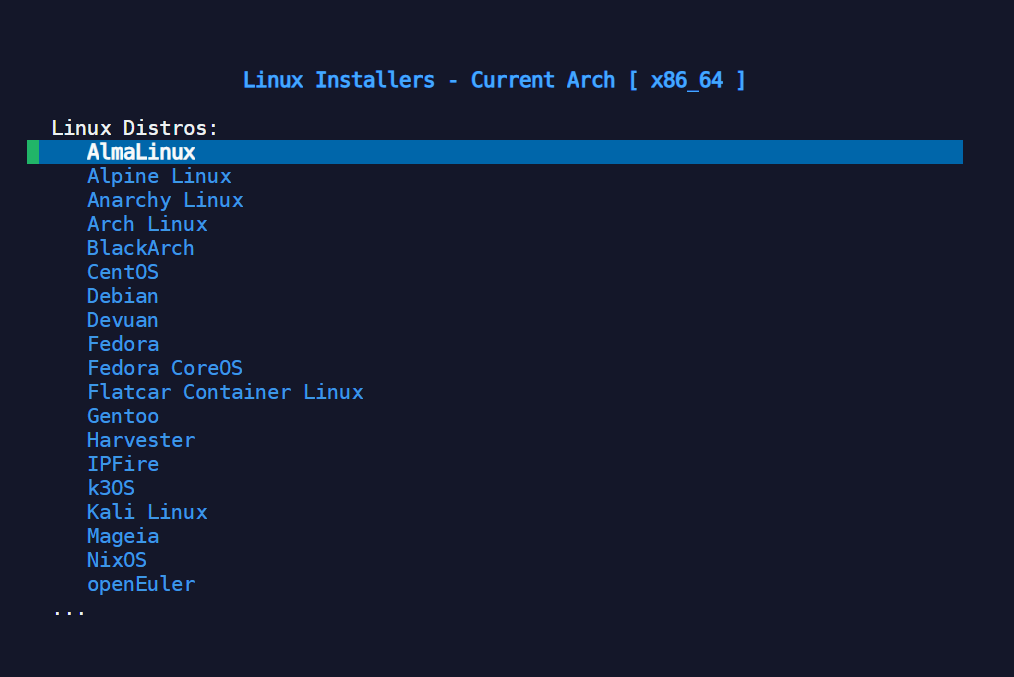
Task: Pick the Devuan entry
Action: click(x=122, y=320)
